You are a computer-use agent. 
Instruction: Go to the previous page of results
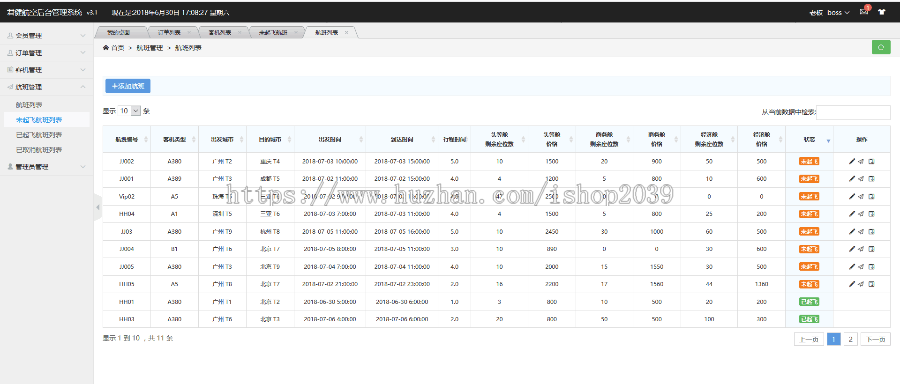point(809,339)
